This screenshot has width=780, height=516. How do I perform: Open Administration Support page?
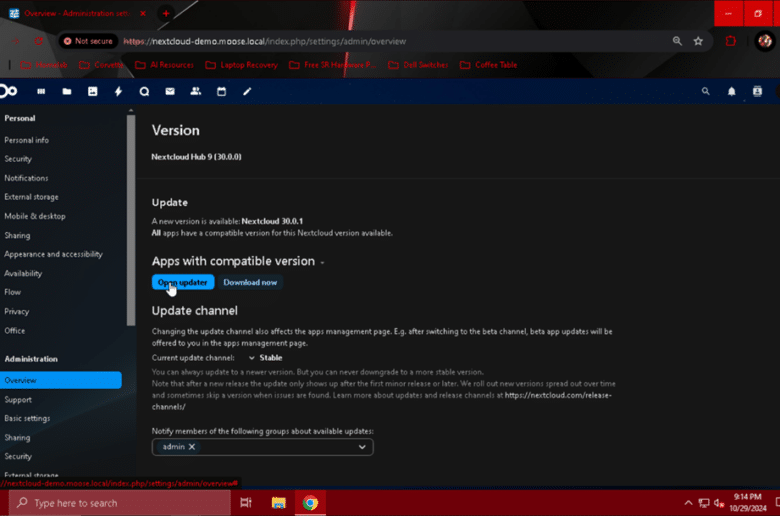(x=18, y=400)
